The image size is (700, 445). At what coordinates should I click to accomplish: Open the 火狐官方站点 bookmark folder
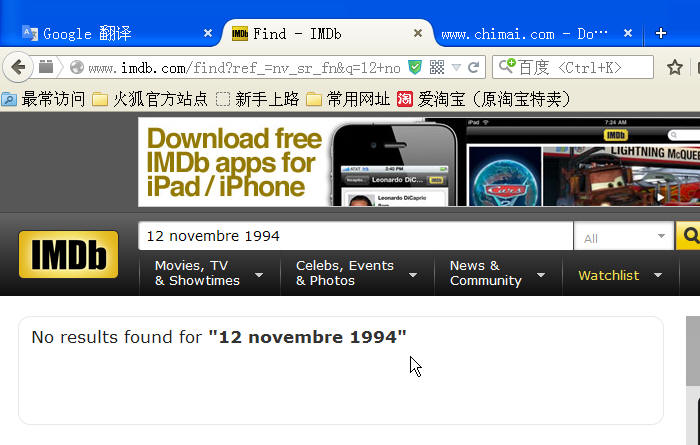(150, 99)
